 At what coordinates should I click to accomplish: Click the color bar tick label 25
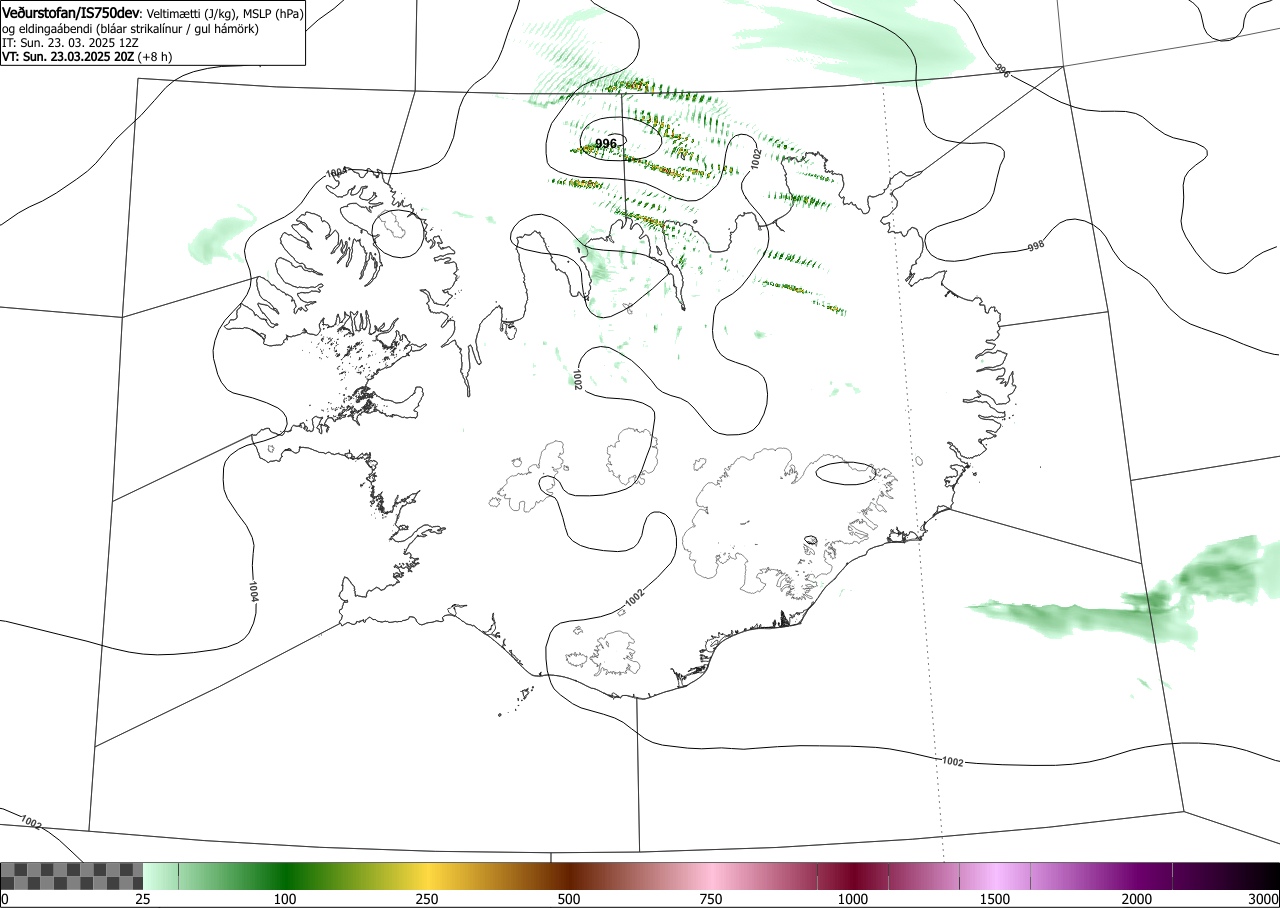(143, 899)
